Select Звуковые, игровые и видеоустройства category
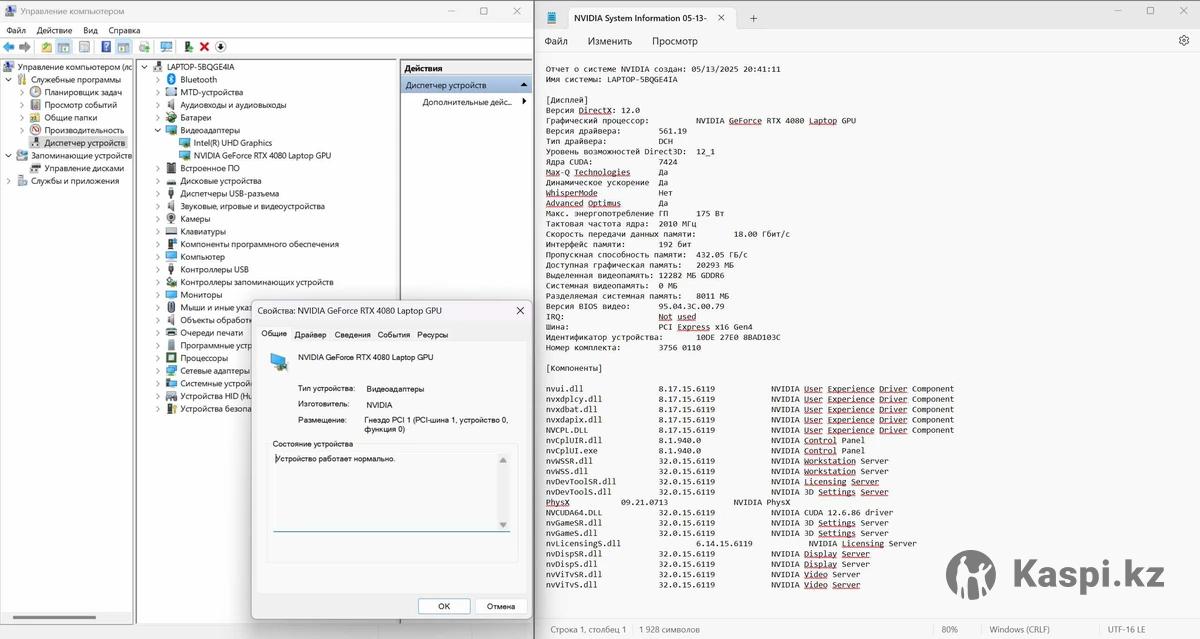 pos(252,206)
